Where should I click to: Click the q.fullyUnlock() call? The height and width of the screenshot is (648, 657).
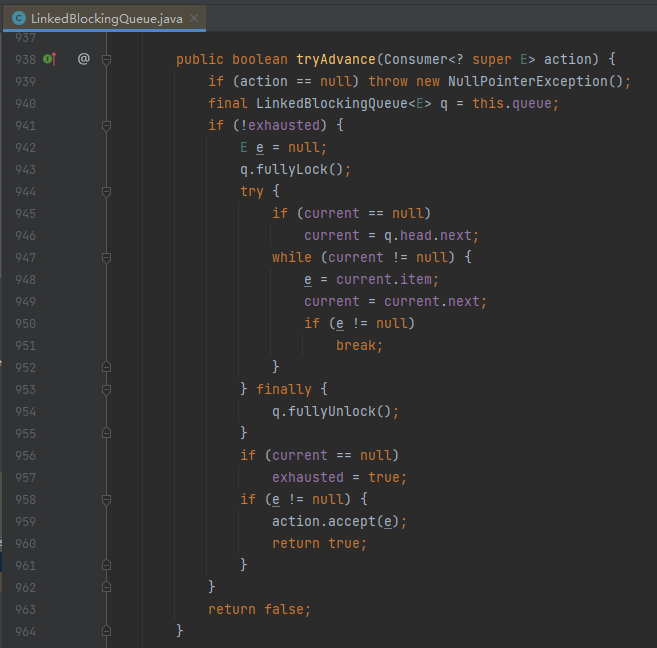[x=331, y=411]
